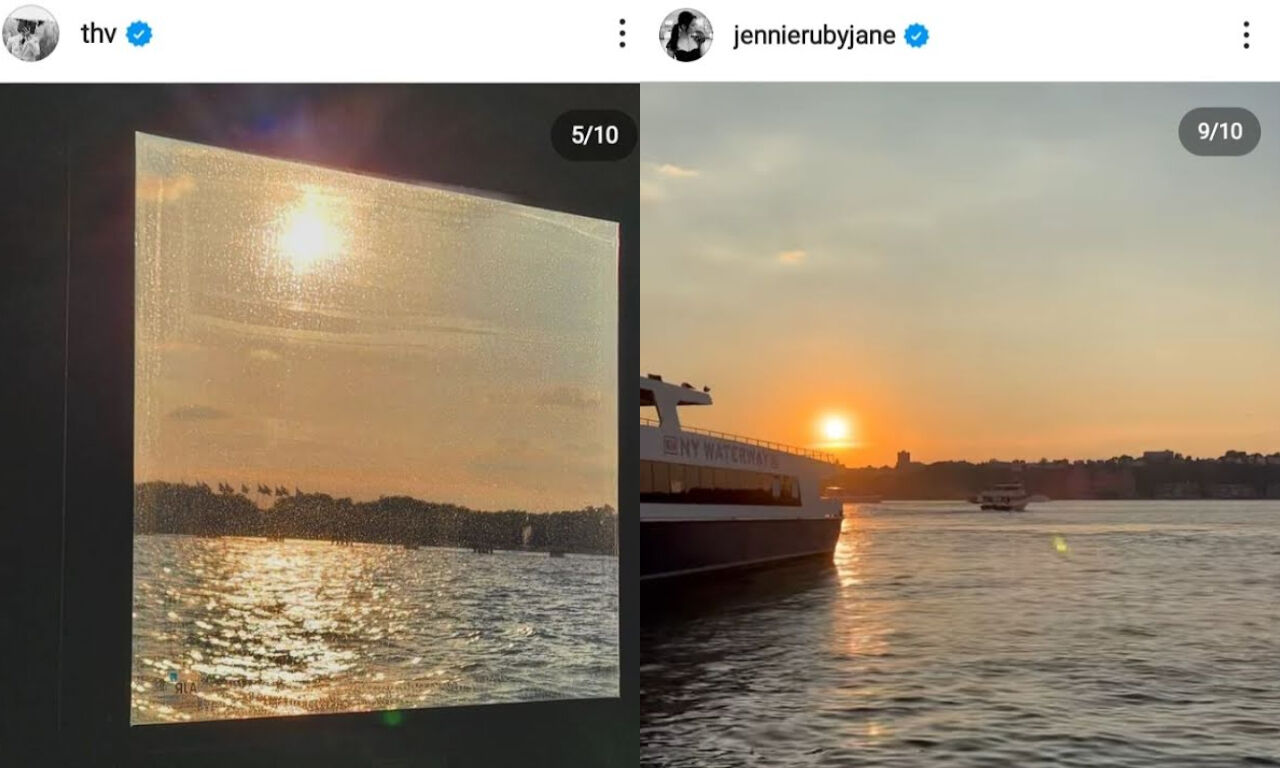Open the more options menu on thv's post
The width and height of the screenshot is (1280, 768).
(622, 34)
